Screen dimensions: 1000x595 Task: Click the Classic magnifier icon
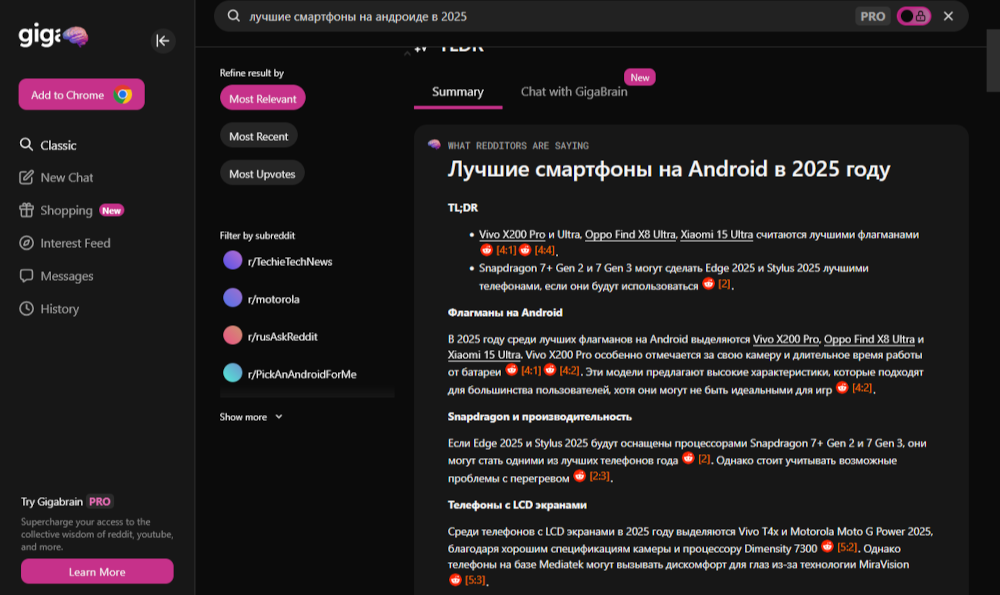pos(26,145)
